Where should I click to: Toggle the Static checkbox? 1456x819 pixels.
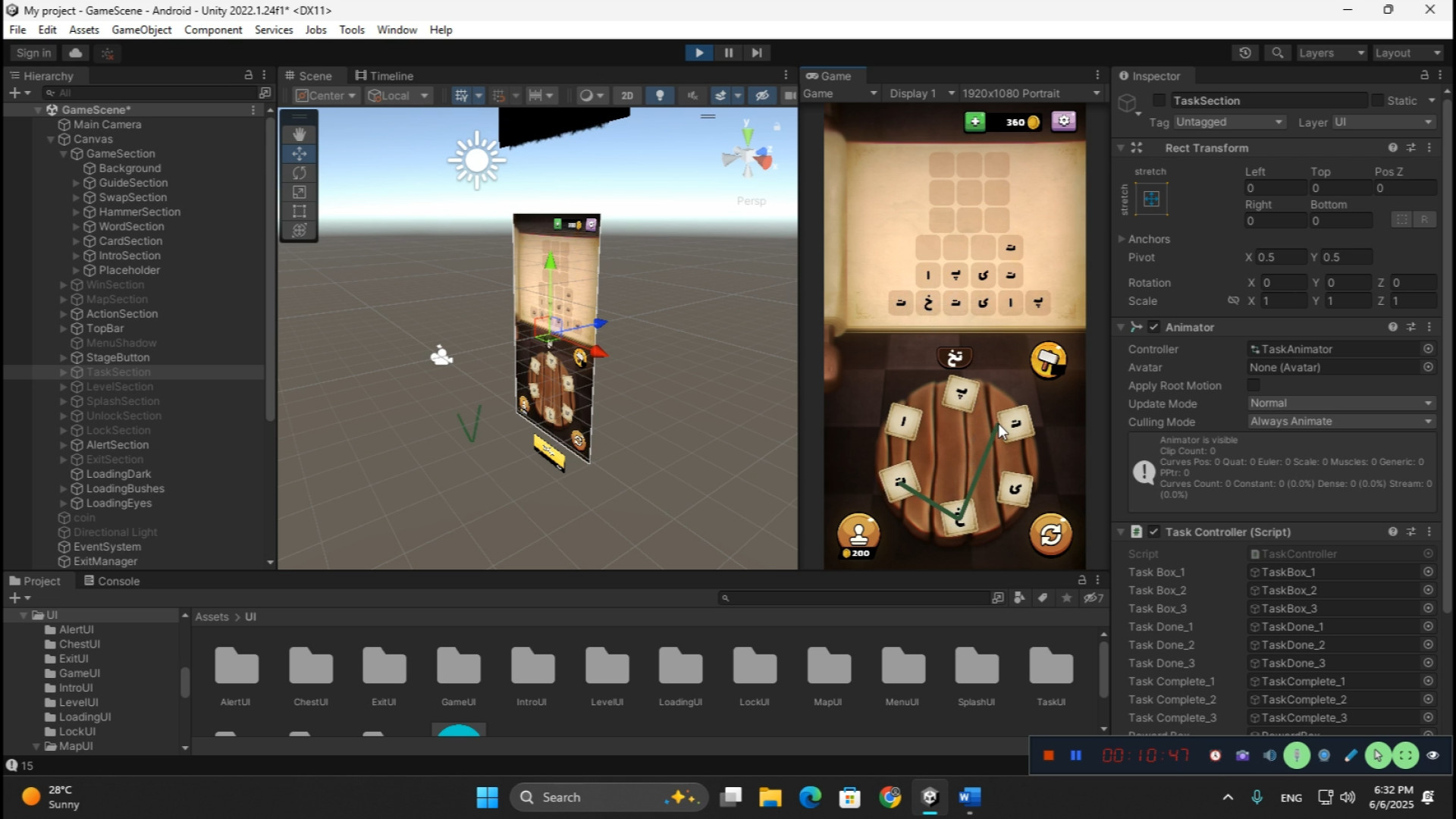pos(1377,101)
